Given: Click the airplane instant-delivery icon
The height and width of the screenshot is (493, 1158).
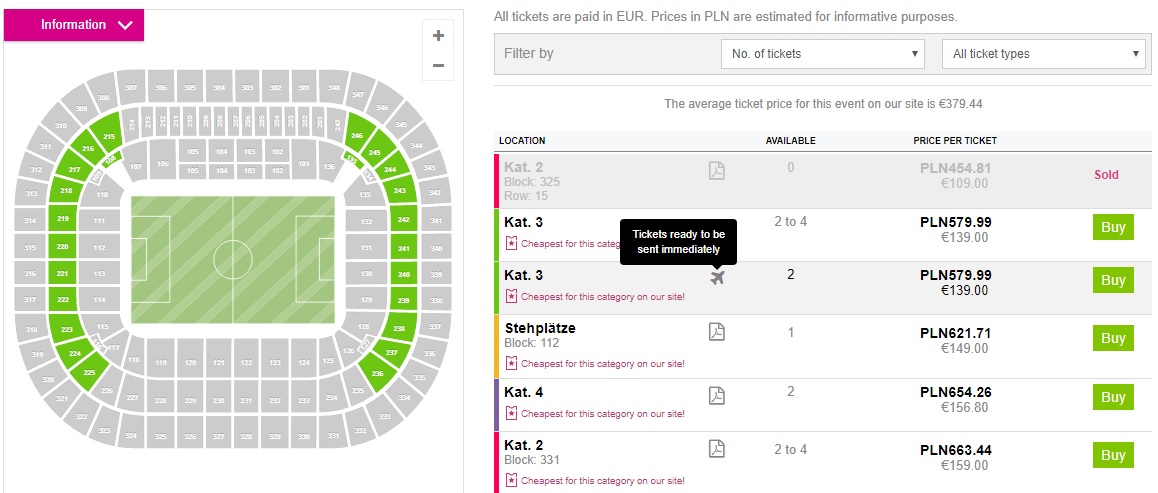Looking at the screenshot, I should (717, 277).
